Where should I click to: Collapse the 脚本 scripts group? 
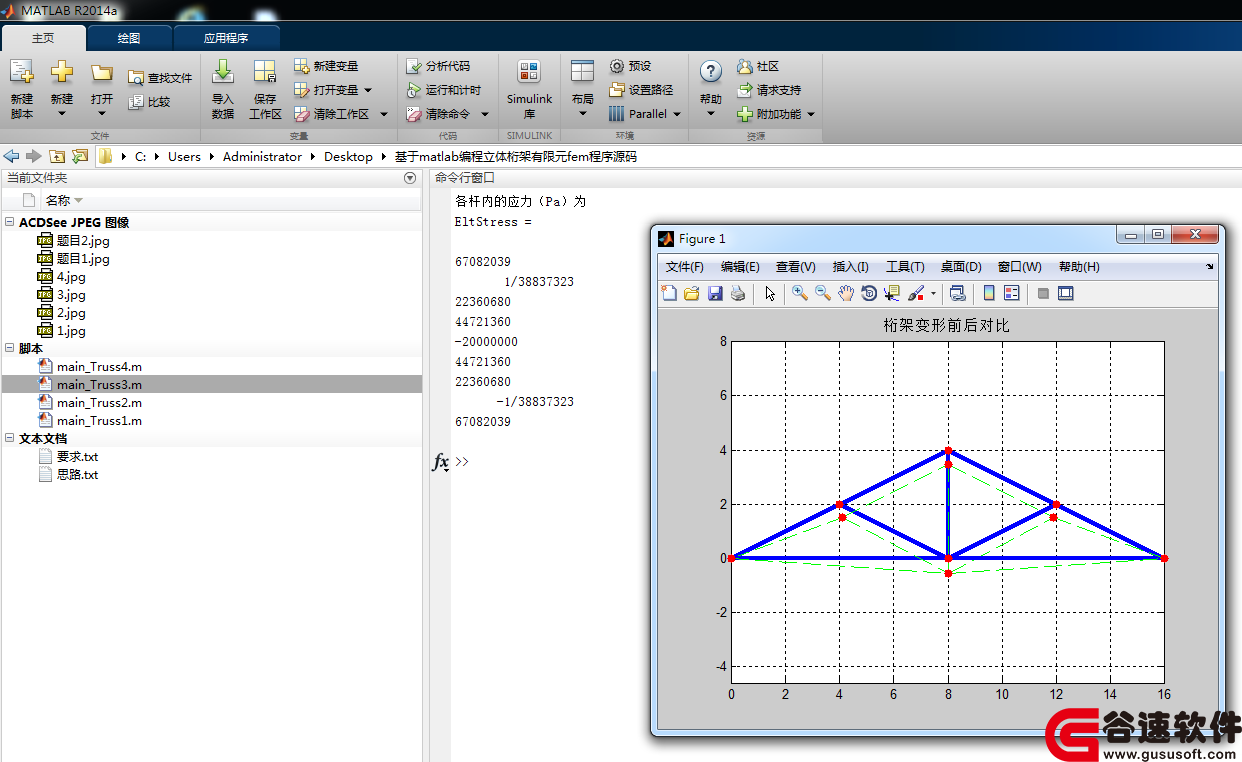point(10,349)
